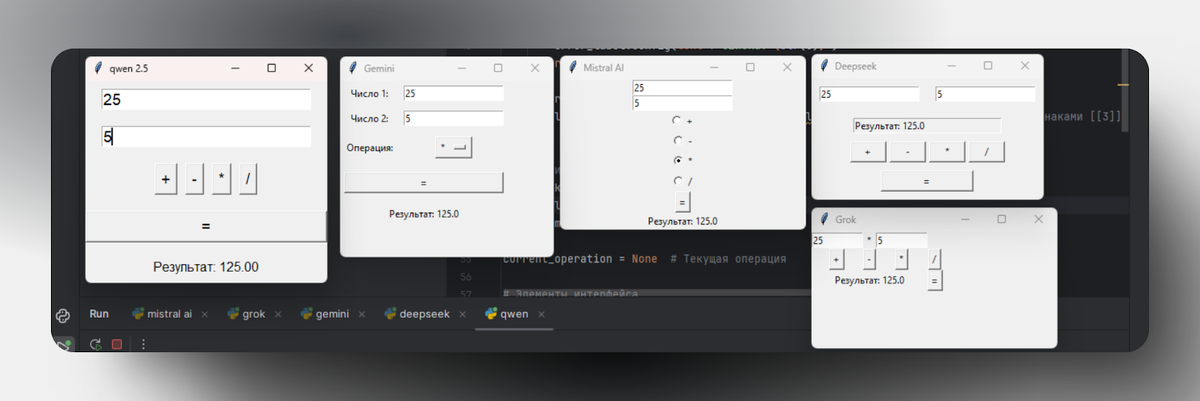Image resolution: width=1200 pixels, height=401 pixels.
Task: Click the - button in Grok window
Action: [x=869, y=259]
